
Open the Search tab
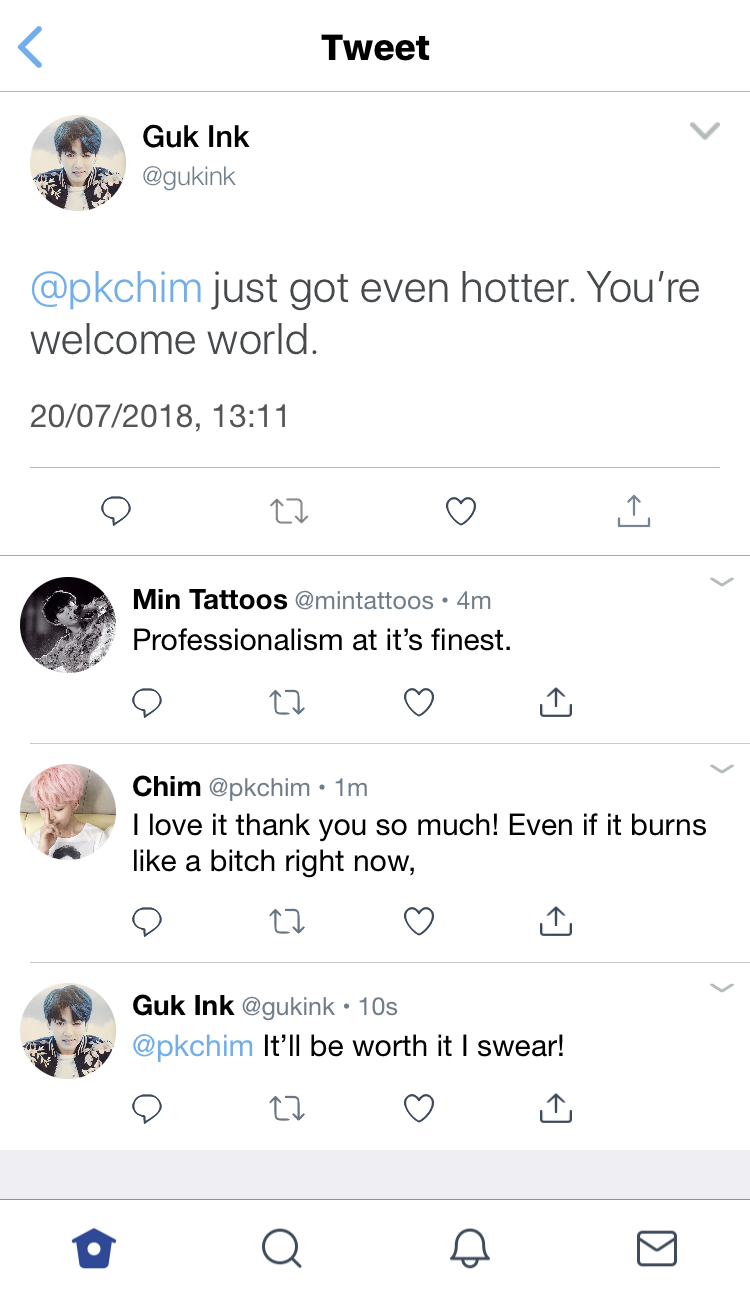point(281,1248)
